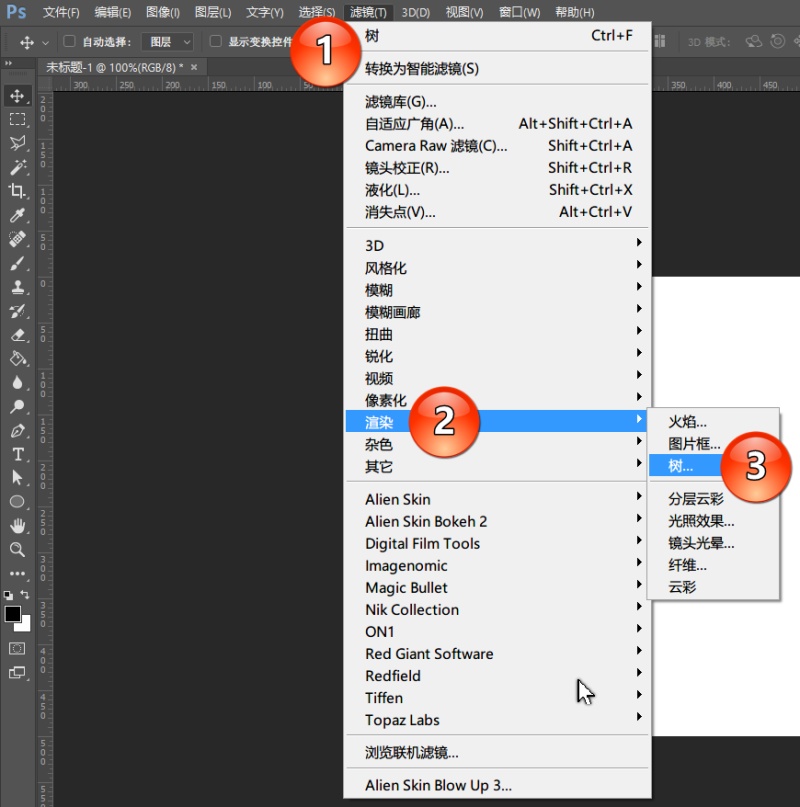Select the Blur tool
This screenshot has width=800, height=807.
click(17, 382)
